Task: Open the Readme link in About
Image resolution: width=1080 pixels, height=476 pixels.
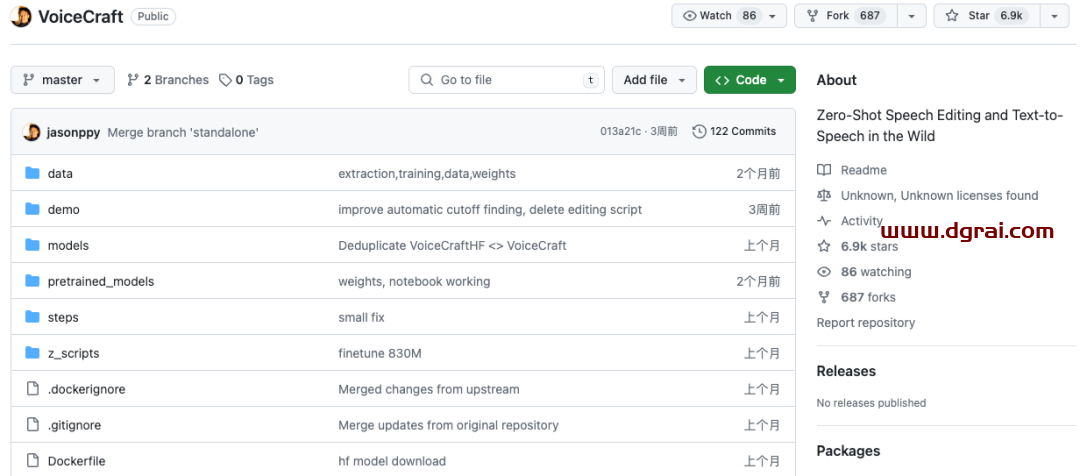Action: click(863, 170)
